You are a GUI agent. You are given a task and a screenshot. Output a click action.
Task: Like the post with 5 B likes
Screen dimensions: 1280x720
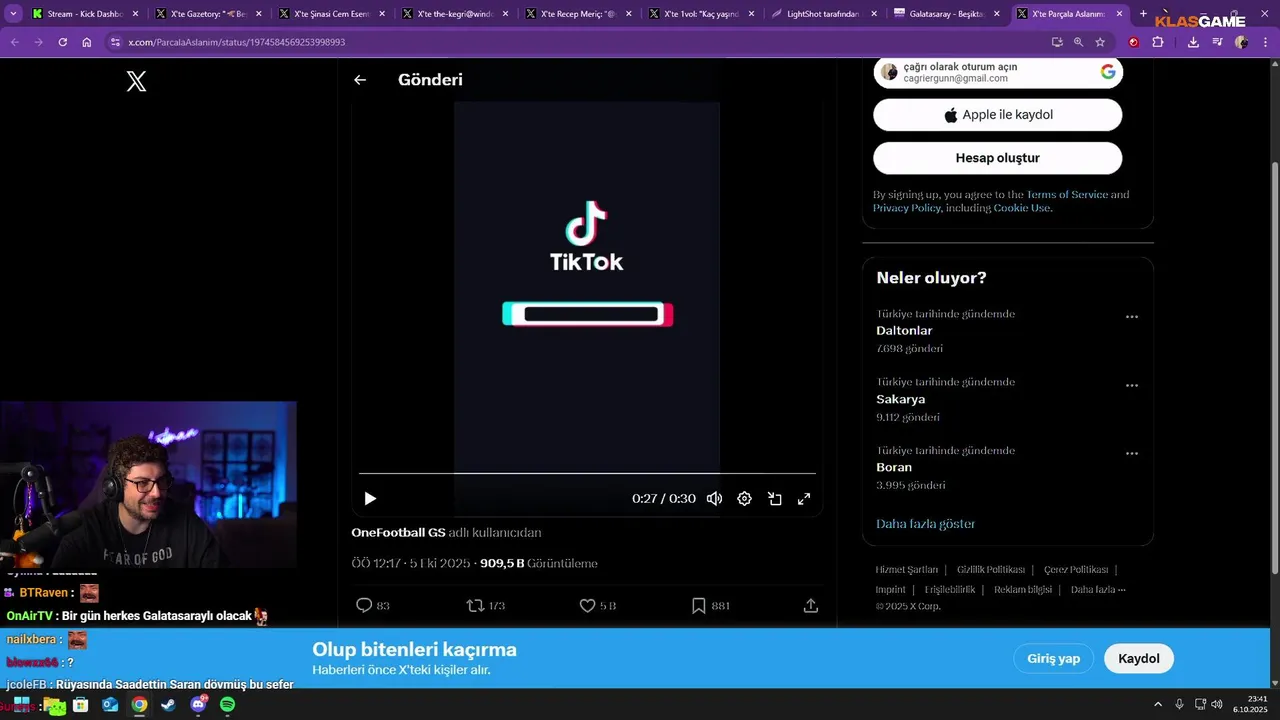pos(598,605)
